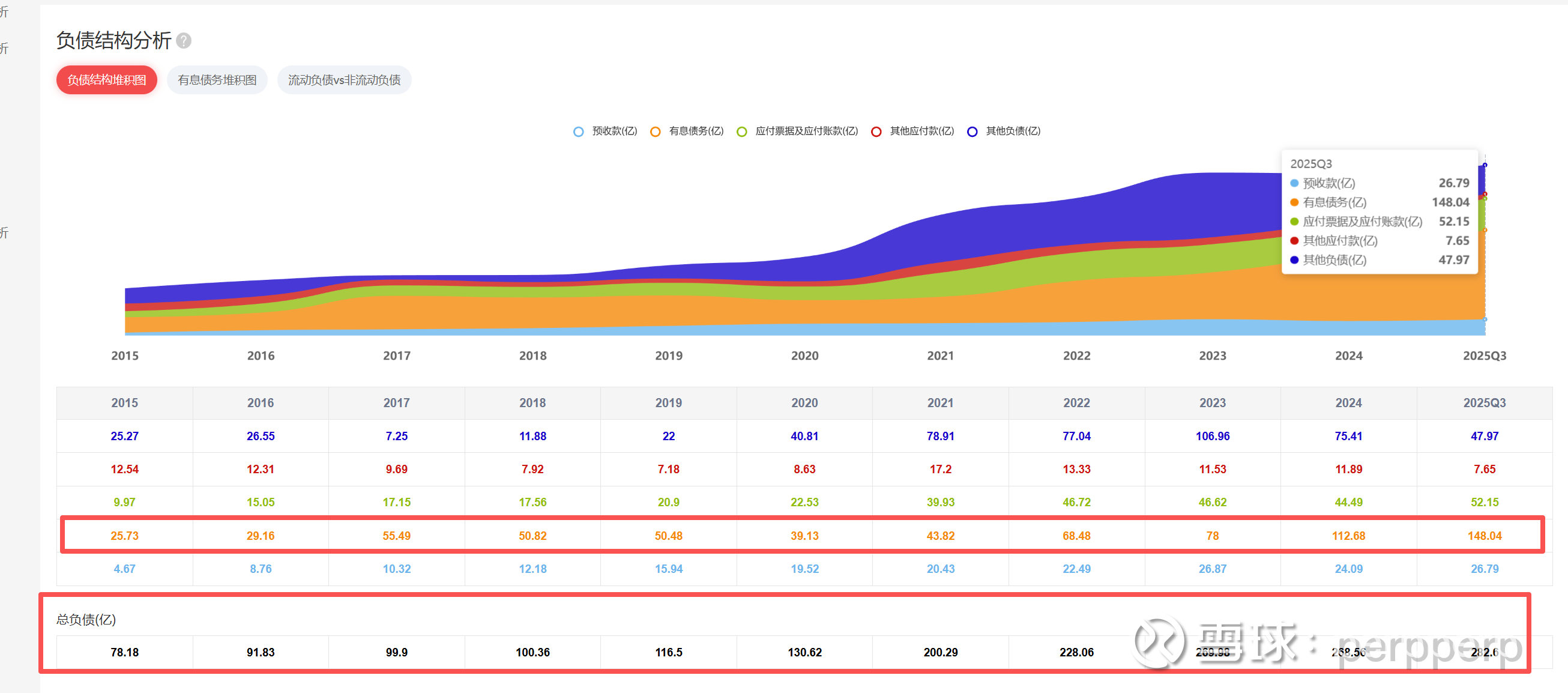The height and width of the screenshot is (693, 1568).
Task: Switch to 有息债务堆积图 tab
Action: click(217, 80)
